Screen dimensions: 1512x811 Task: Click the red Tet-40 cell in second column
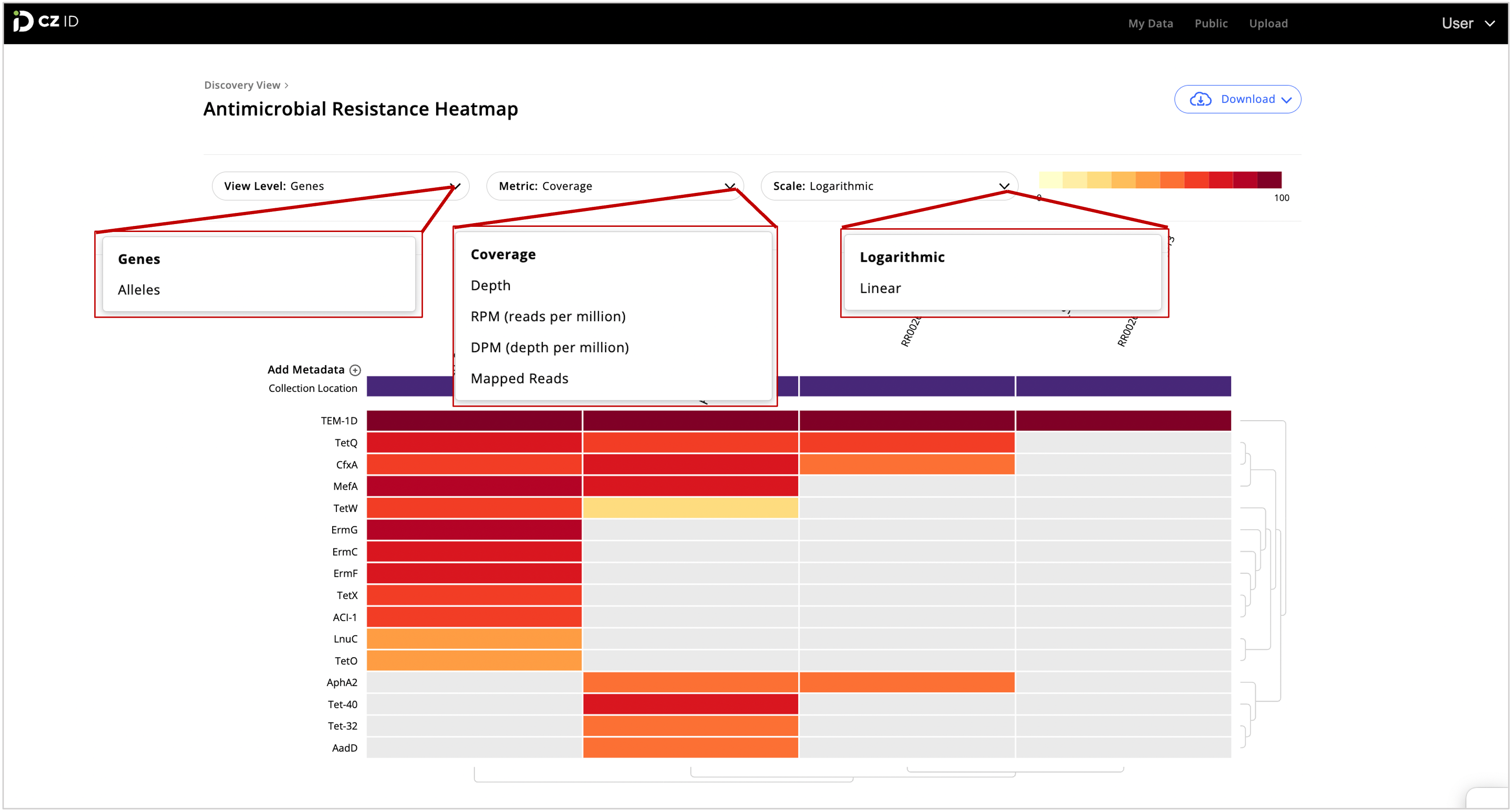click(690, 704)
